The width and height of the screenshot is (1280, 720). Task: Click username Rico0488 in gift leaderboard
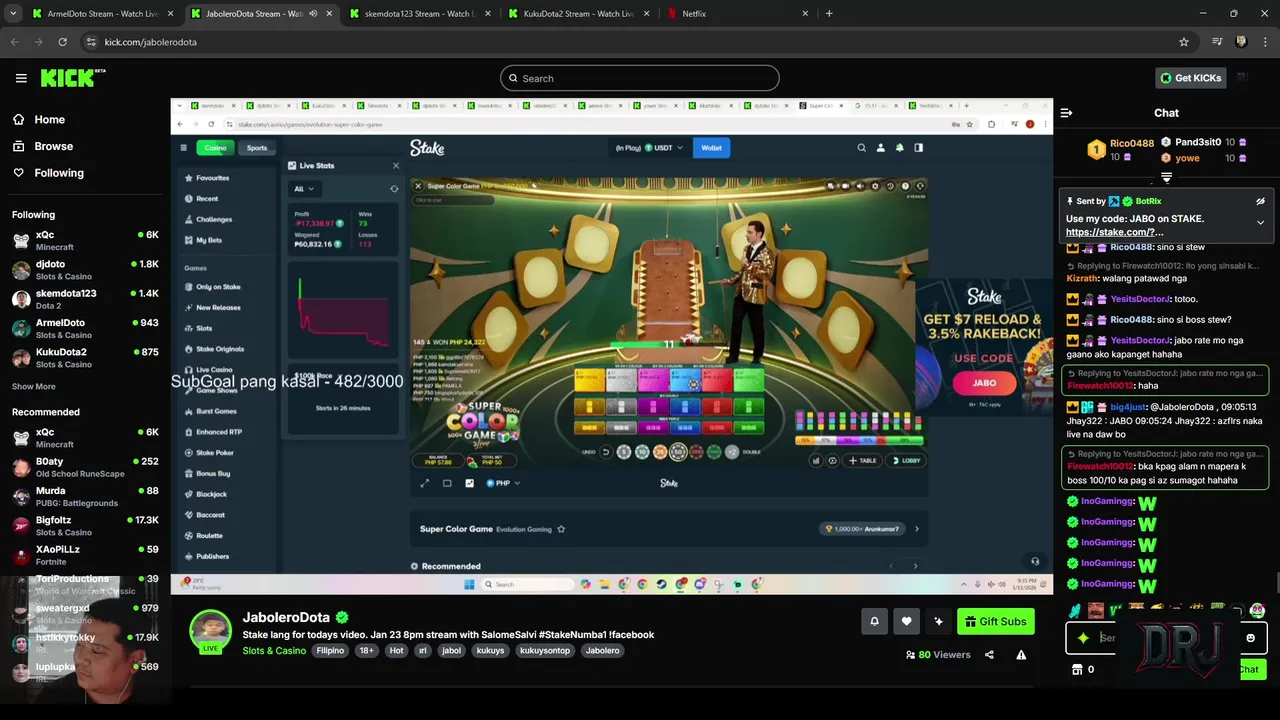[1132, 143]
